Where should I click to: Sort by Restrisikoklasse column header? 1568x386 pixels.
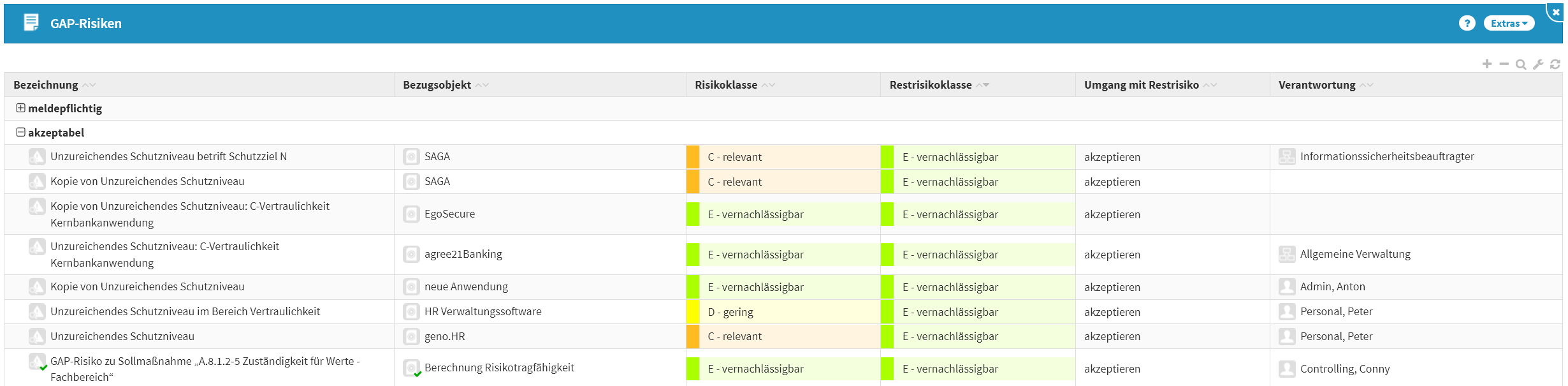point(931,85)
